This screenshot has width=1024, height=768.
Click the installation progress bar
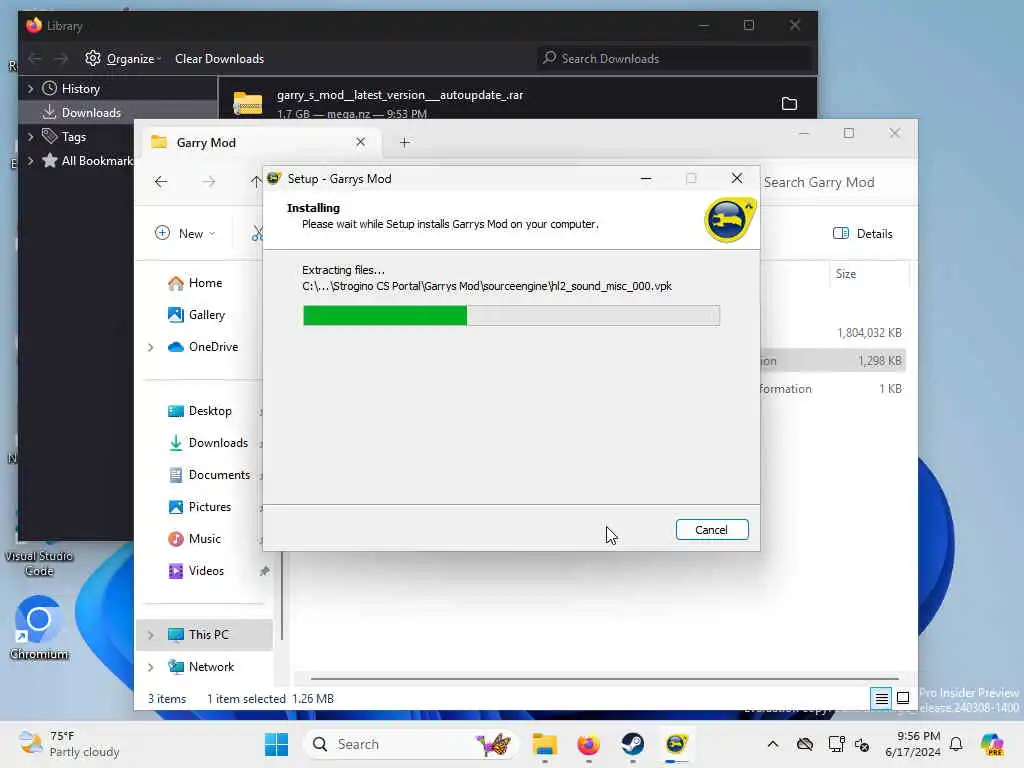click(511, 315)
